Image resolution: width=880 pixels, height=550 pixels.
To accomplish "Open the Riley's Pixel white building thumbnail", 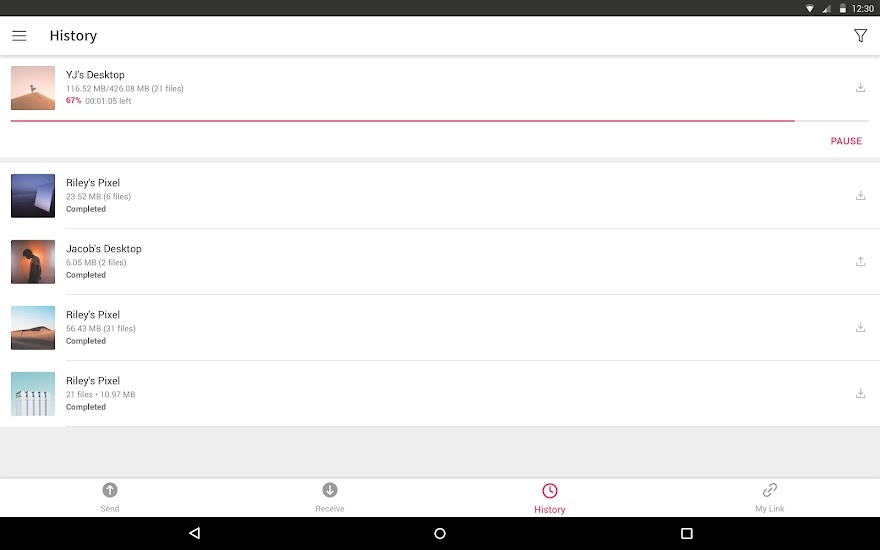I will 33,394.
